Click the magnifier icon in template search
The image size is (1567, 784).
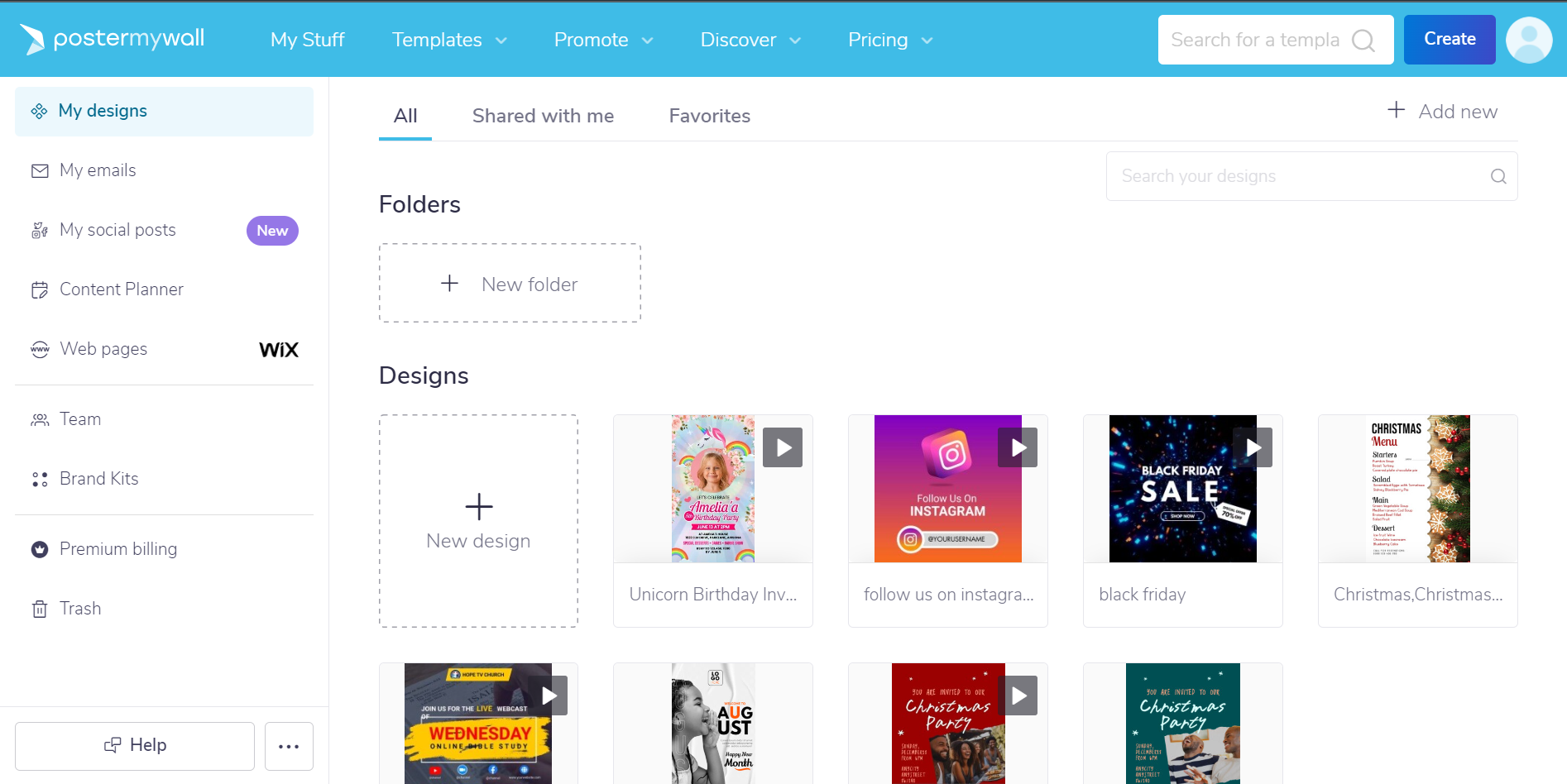tap(1363, 41)
